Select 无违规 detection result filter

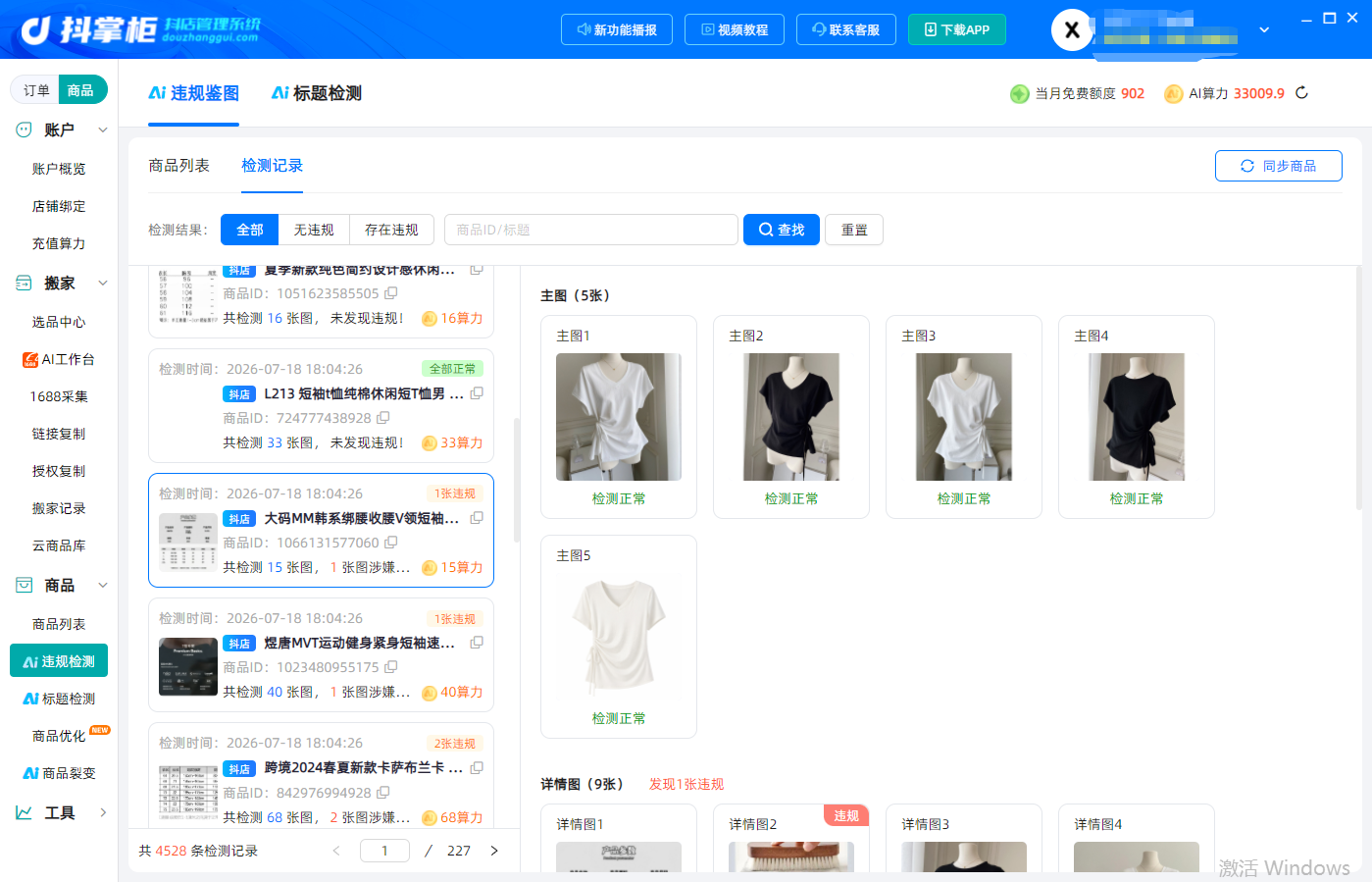[x=314, y=230]
